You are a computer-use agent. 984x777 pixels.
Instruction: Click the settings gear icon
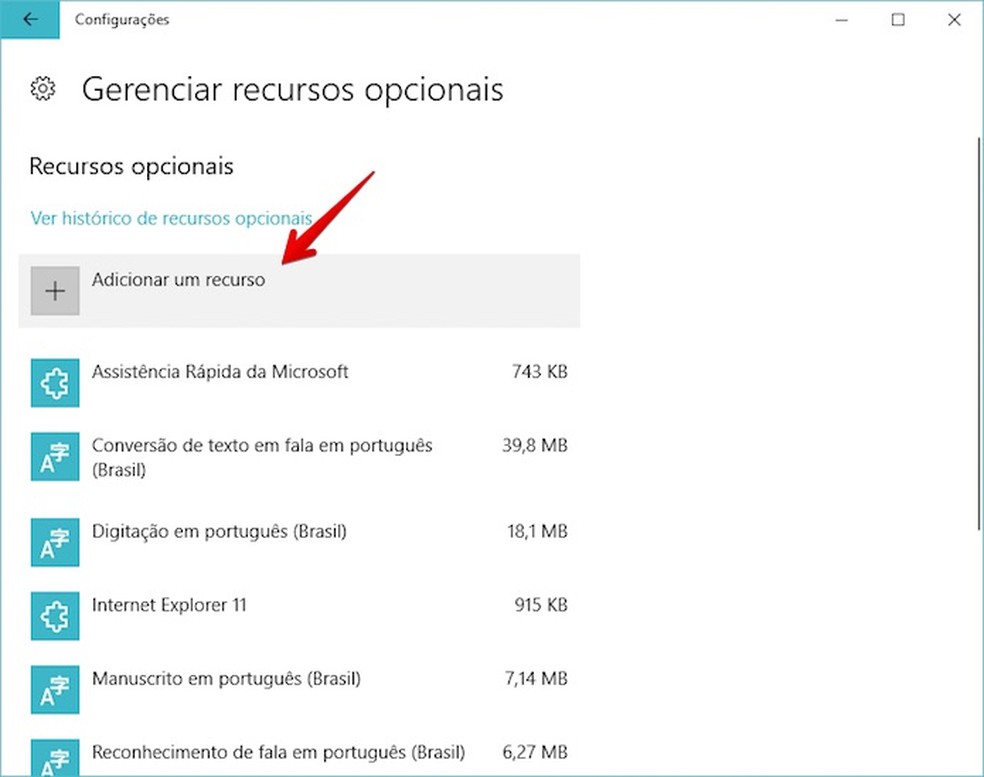click(x=42, y=89)
